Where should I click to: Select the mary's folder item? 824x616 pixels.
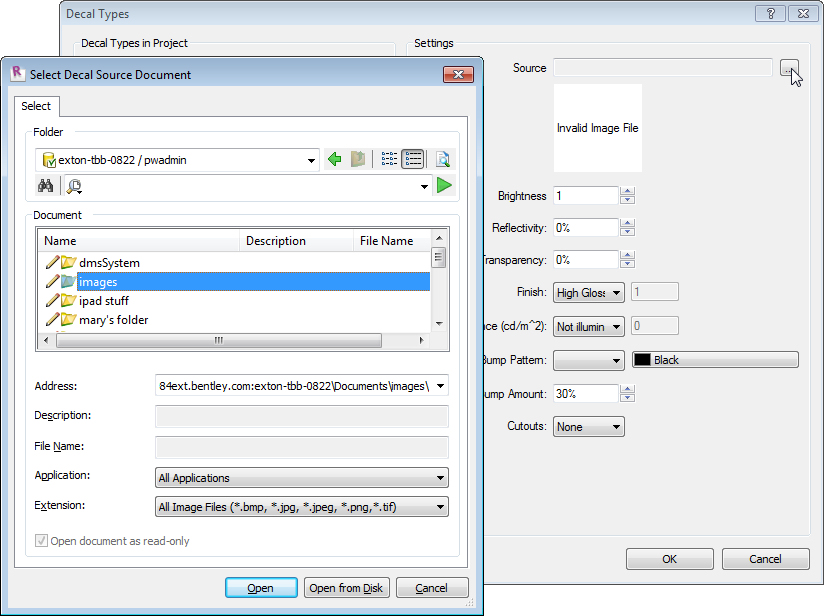[114, 320]
